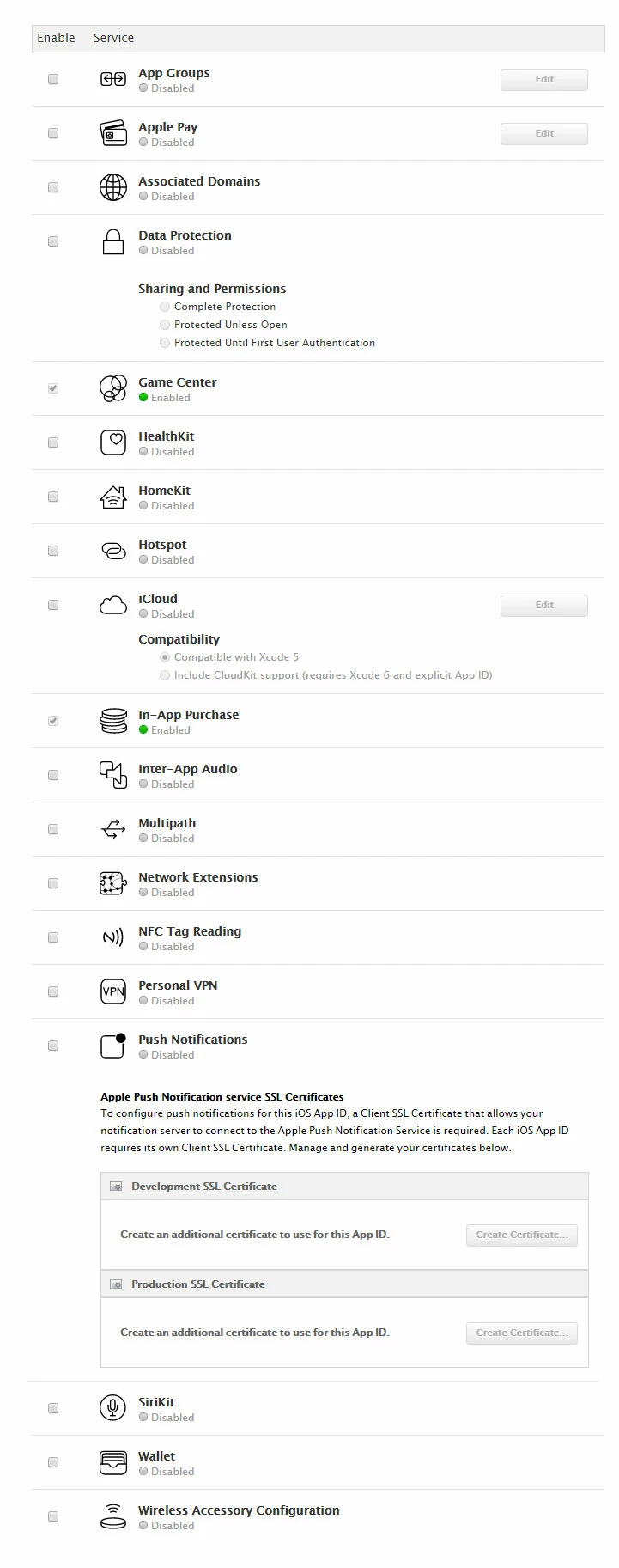
Task: Click the Personal VPN icon
Action: (x=113, y=991)
